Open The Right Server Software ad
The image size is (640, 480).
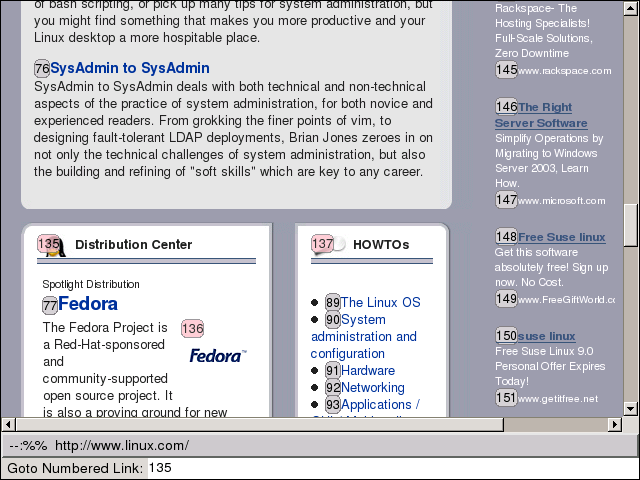pos(541,115)
